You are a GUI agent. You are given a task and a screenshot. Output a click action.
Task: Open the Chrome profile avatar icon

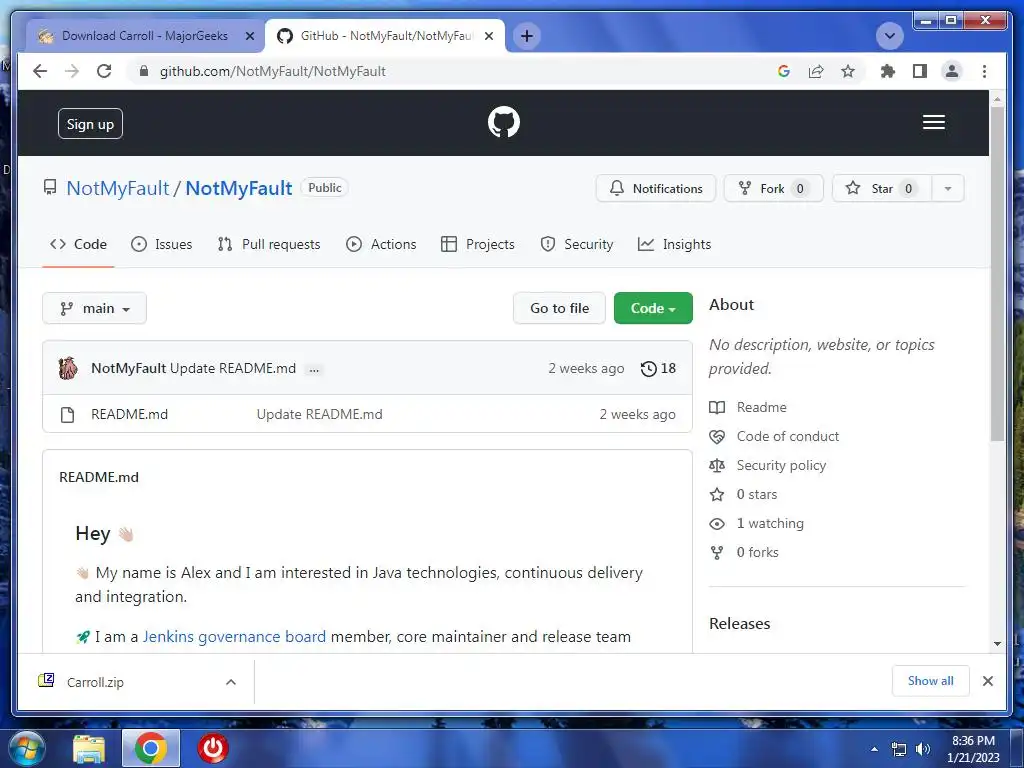(x=952, y=71)
